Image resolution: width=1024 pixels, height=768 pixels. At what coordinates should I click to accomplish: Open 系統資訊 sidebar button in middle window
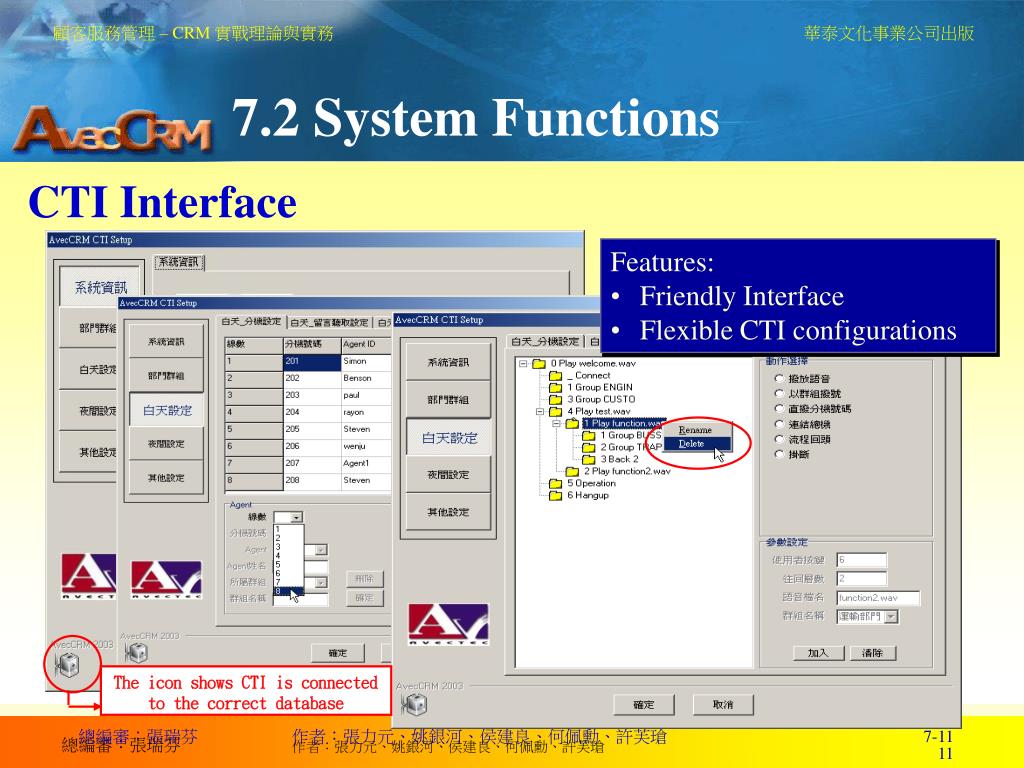[x=166, y=342]
